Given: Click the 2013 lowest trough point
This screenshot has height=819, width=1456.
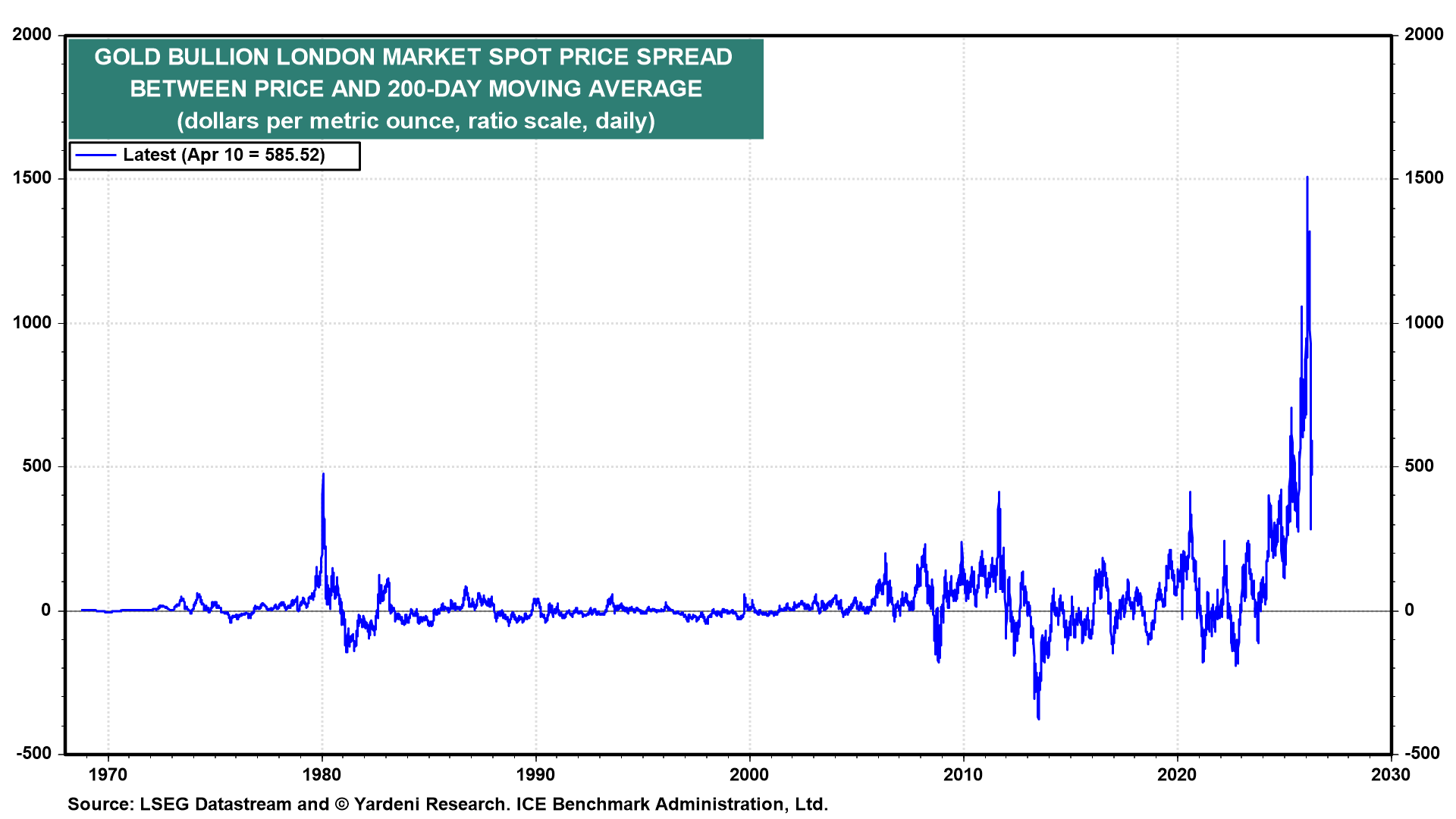Looking at the screenshot, I should [x=1038, y=718].
